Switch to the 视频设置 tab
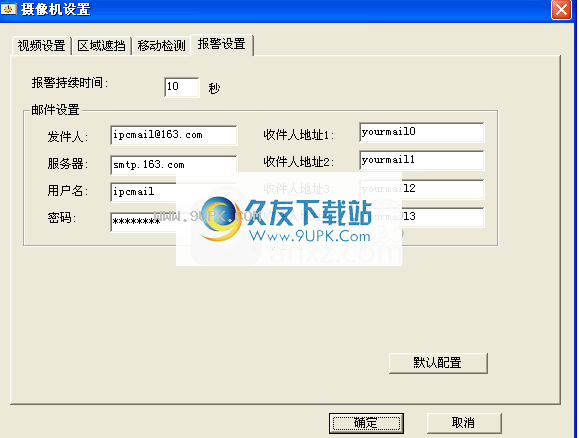579x438 pixels. tap(41, 46)
